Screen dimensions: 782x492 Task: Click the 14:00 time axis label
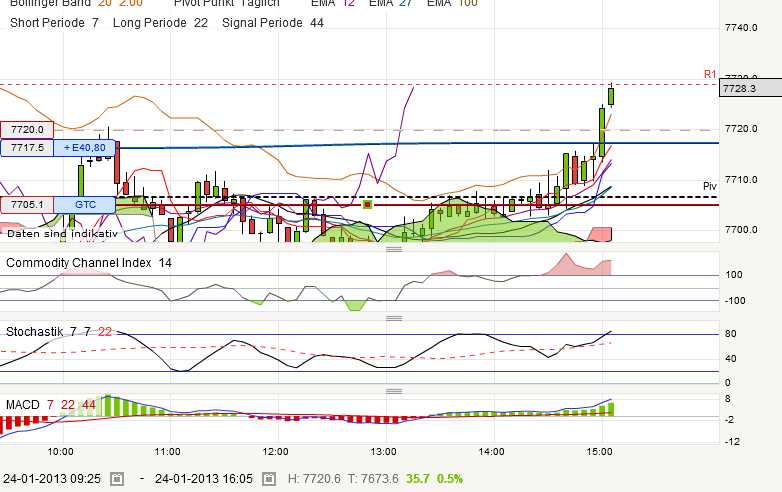pos(491,452)
